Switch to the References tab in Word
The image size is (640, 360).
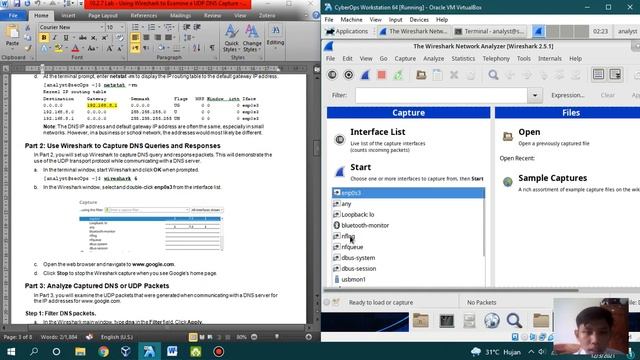144,16
